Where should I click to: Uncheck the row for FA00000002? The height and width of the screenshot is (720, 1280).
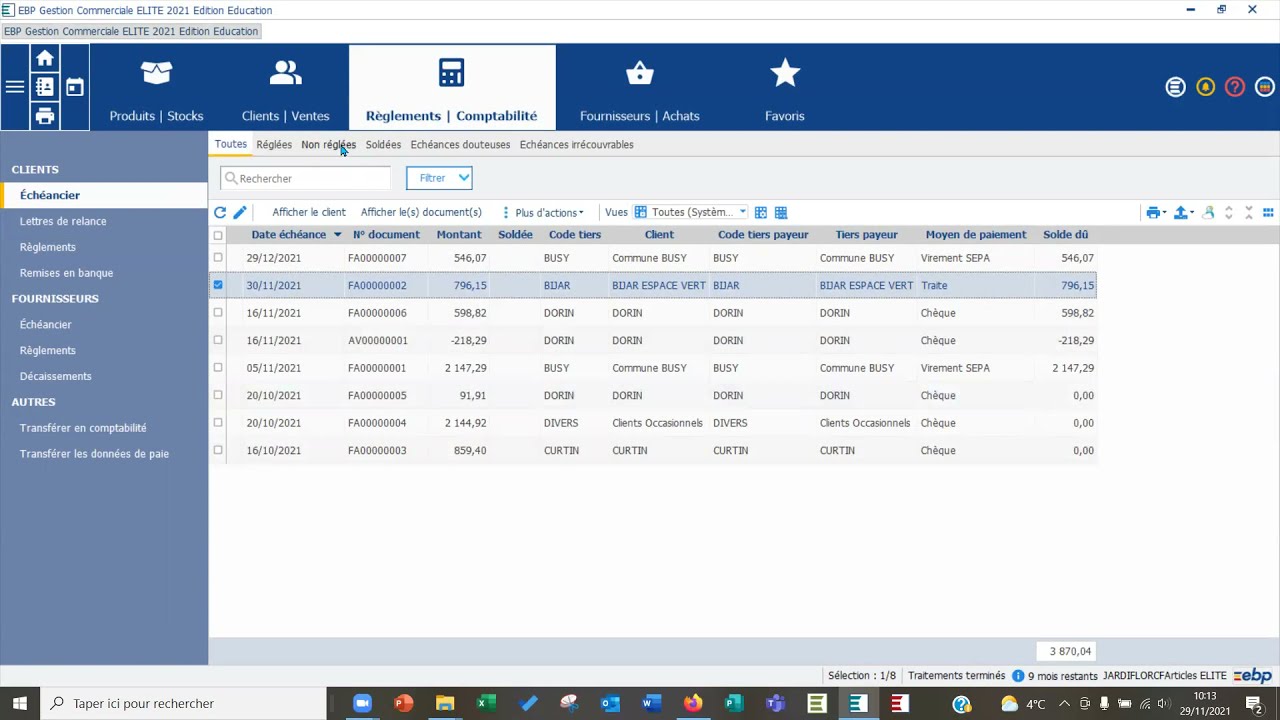point(218,285)
